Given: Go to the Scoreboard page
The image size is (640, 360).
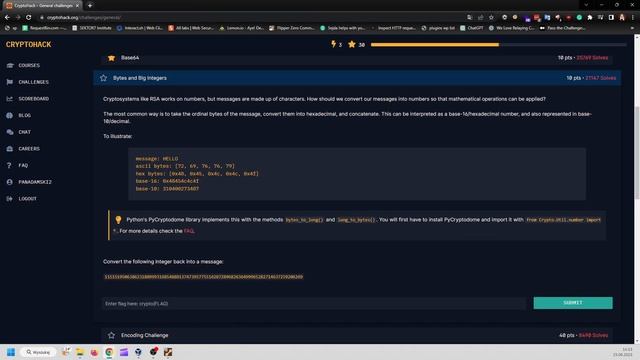Looking at the screenshot, I should [x=33, y=99].
